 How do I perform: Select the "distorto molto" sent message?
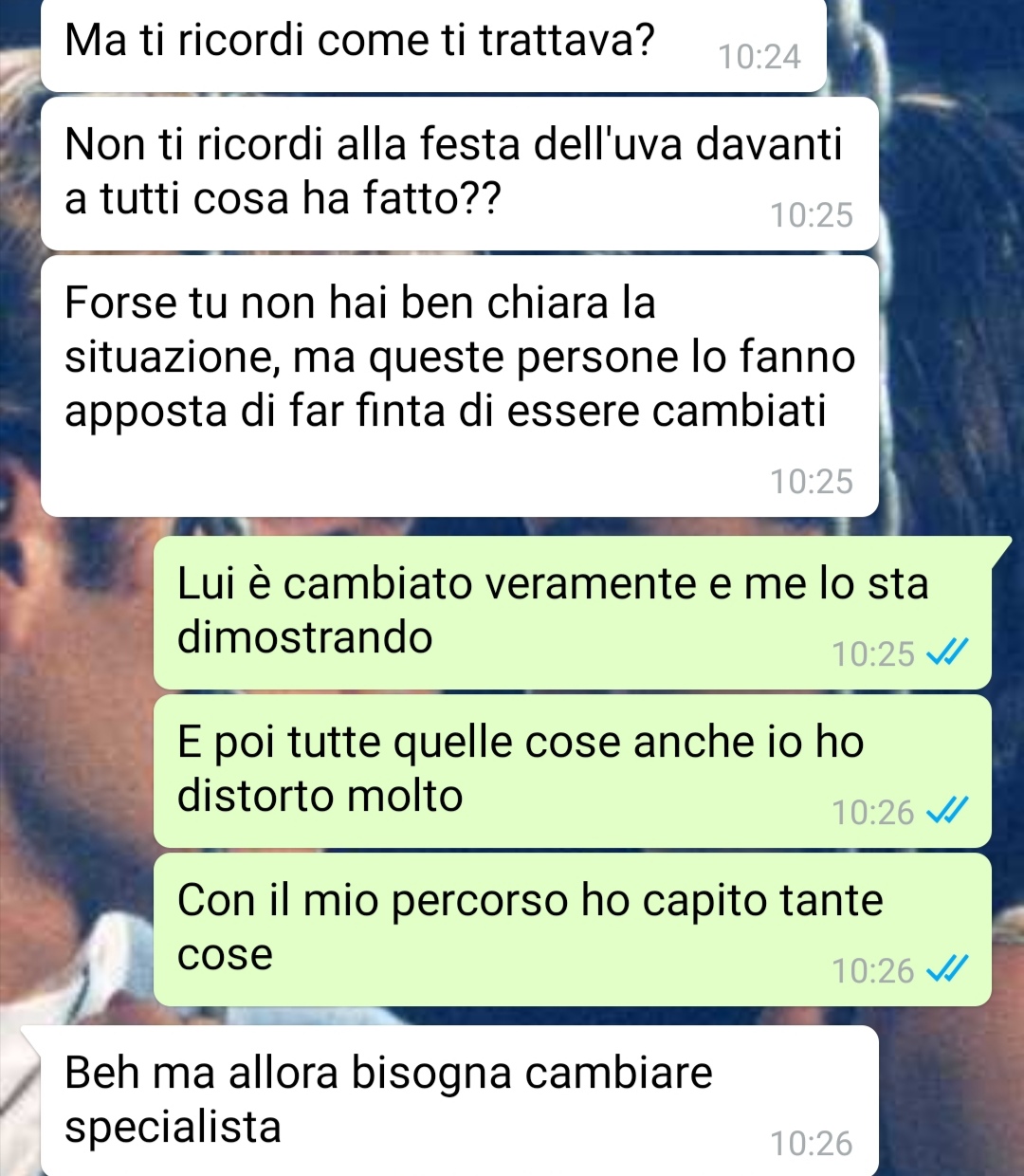pos(573,771)
